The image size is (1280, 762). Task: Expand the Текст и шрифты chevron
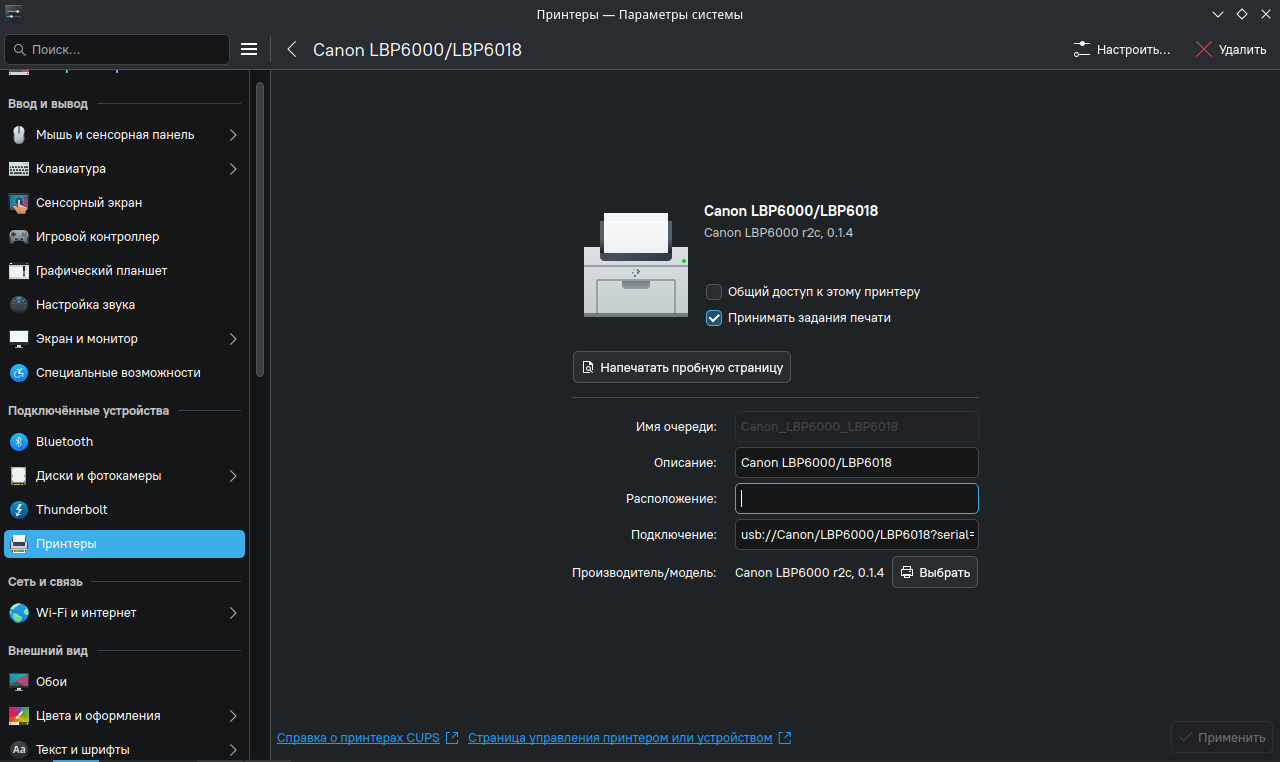[233, 750]
